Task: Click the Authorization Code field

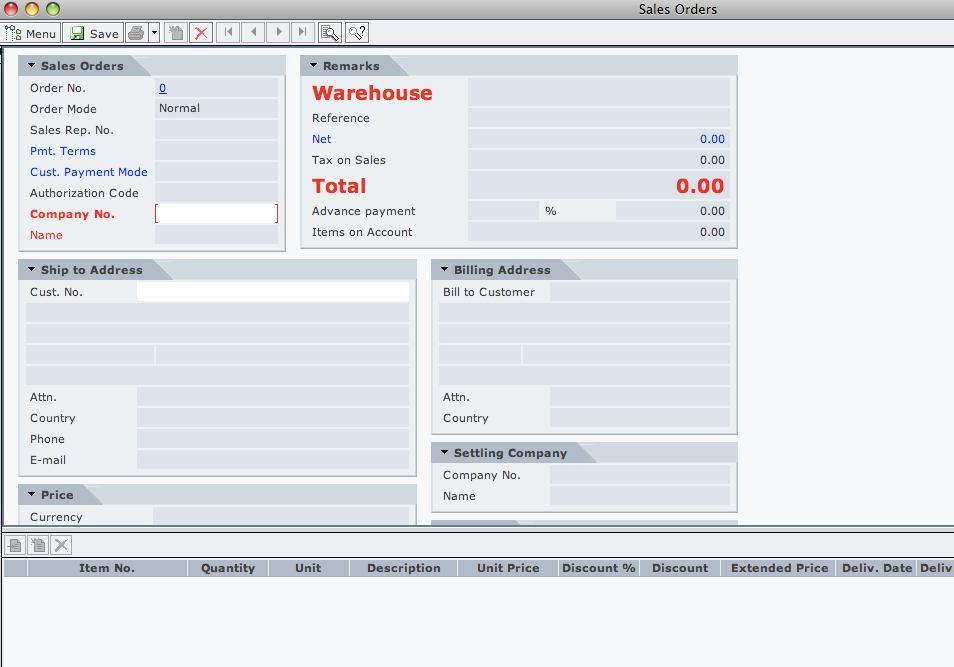Action: (217, 193)
